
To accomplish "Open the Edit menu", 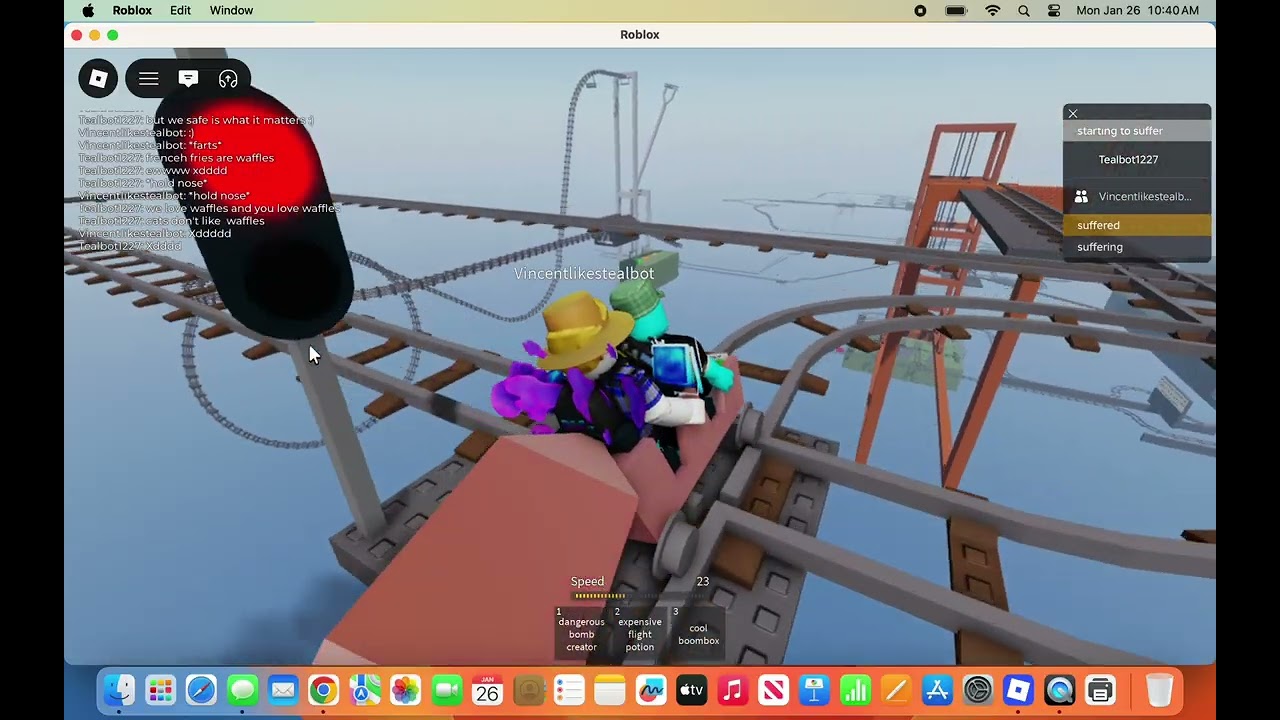I will (180, 10).
